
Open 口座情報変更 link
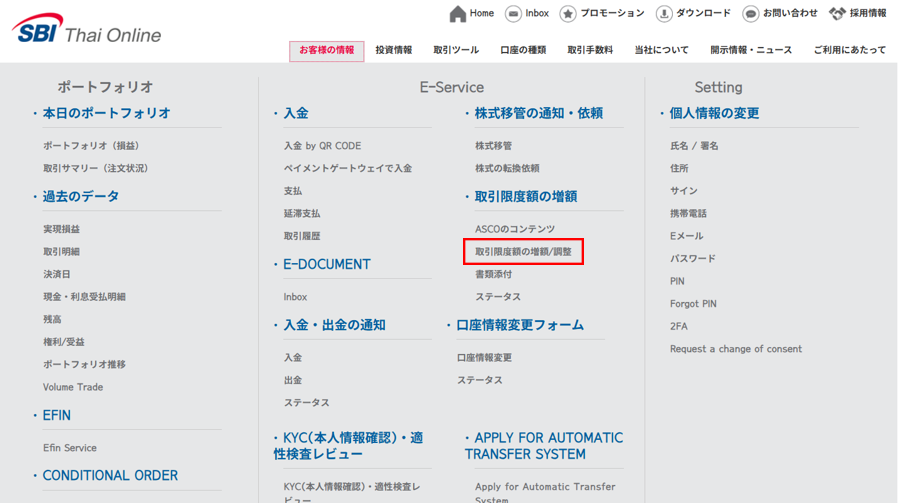(484, 357)
